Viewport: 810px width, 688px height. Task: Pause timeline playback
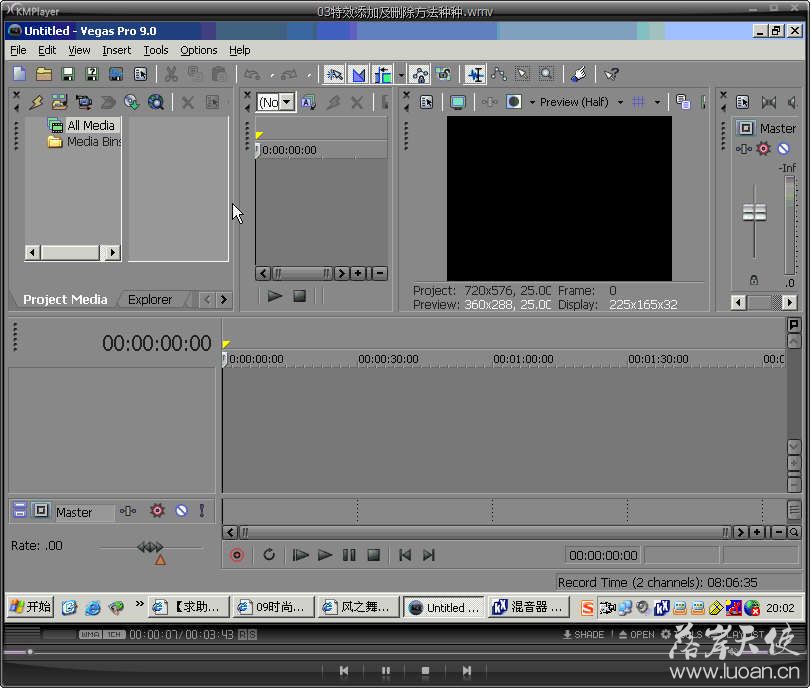pos(349,555)
